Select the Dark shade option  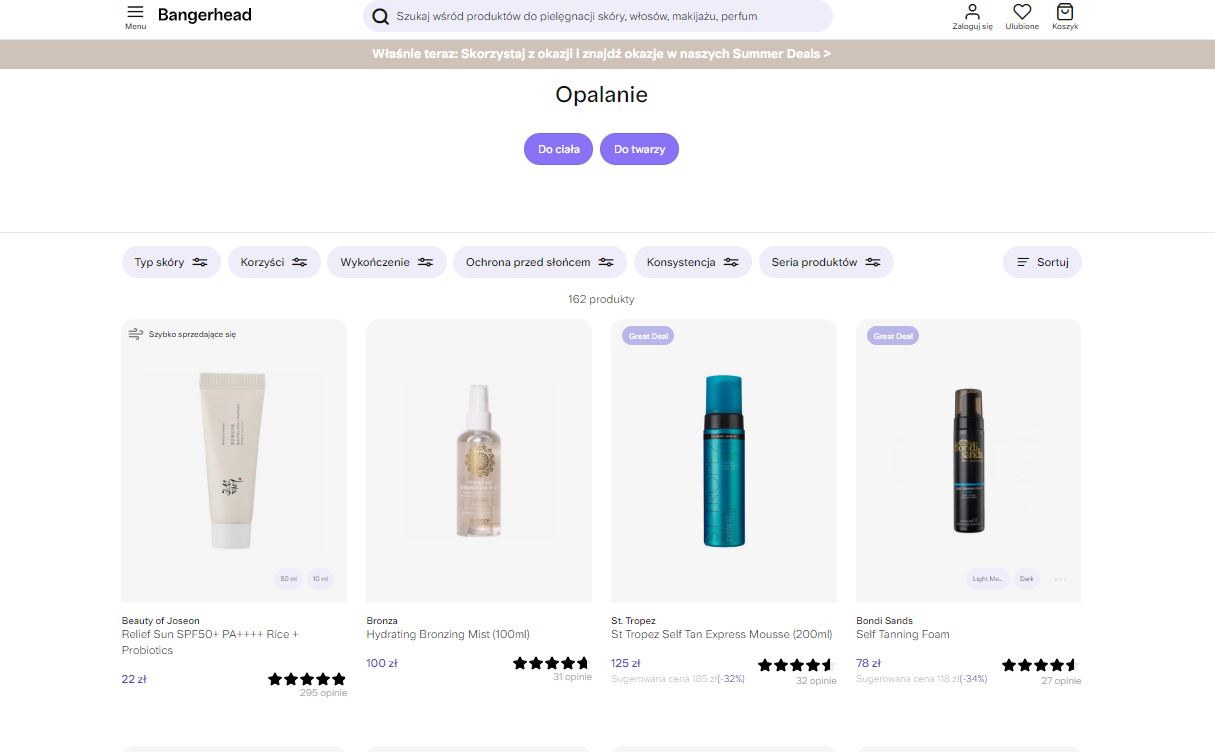(x=1026, y=579)
